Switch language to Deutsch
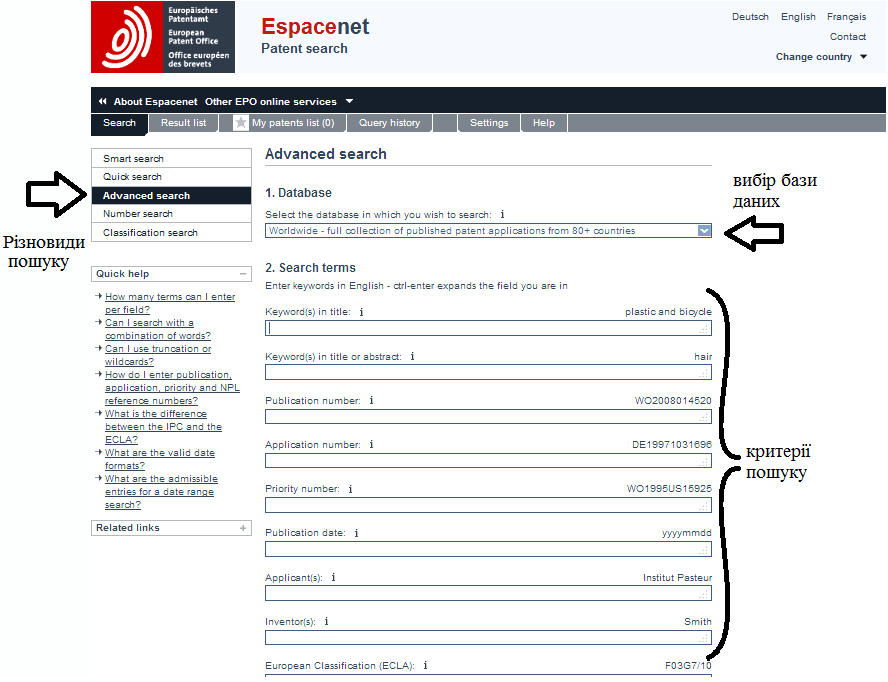The height and width of the screenshot is (682, 888). (x=750, y=17)
